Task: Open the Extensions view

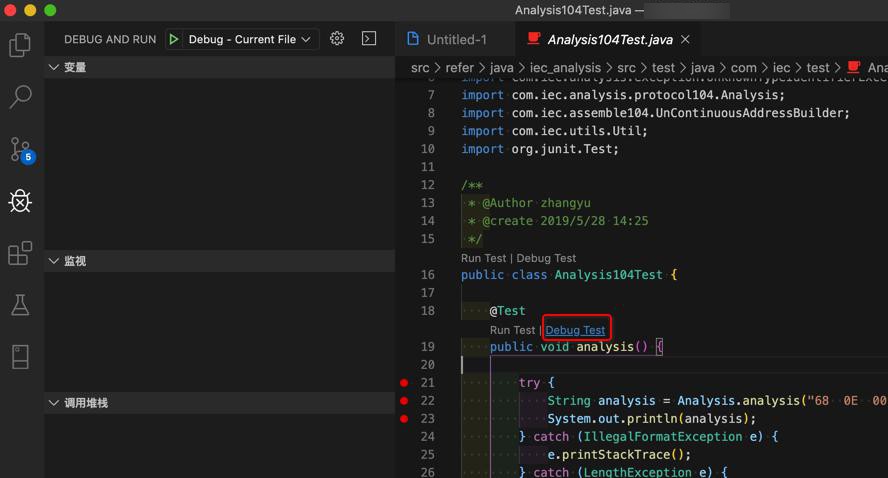Action: [20, 253]
